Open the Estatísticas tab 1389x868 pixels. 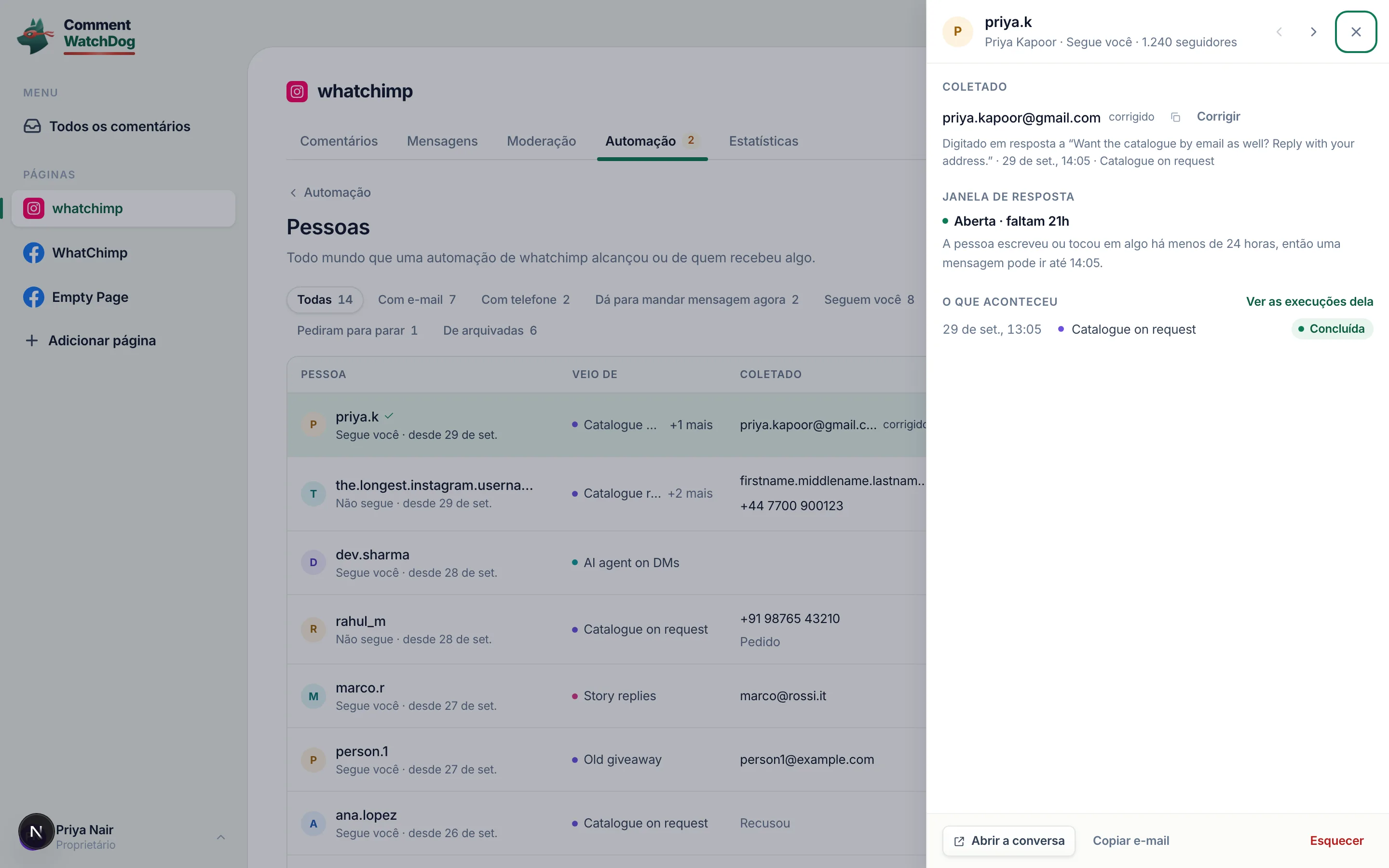click(x=763, y=141)
